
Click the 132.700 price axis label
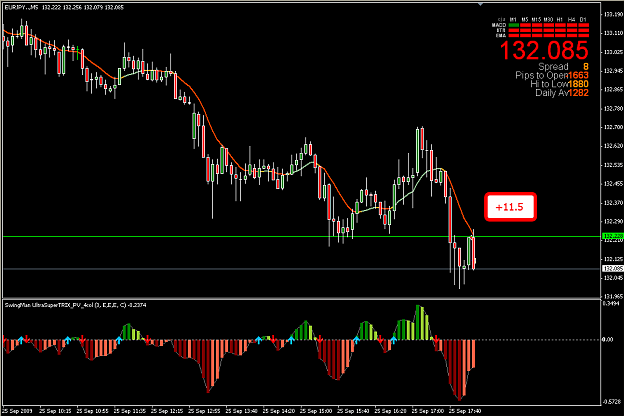coord(613,127)
